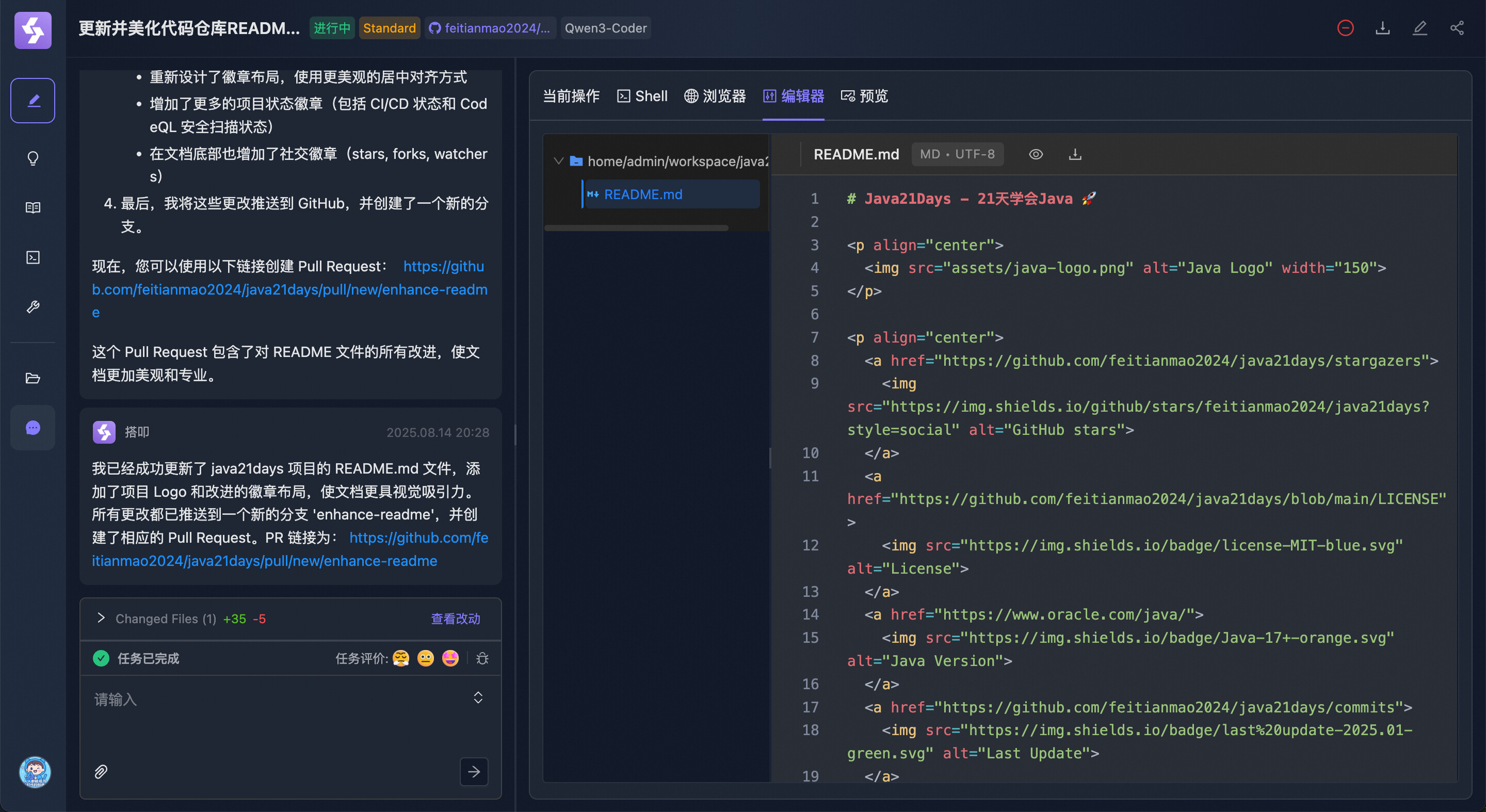Switch to the Shell tab
The image size is (1486, 812).
(642, 96)
